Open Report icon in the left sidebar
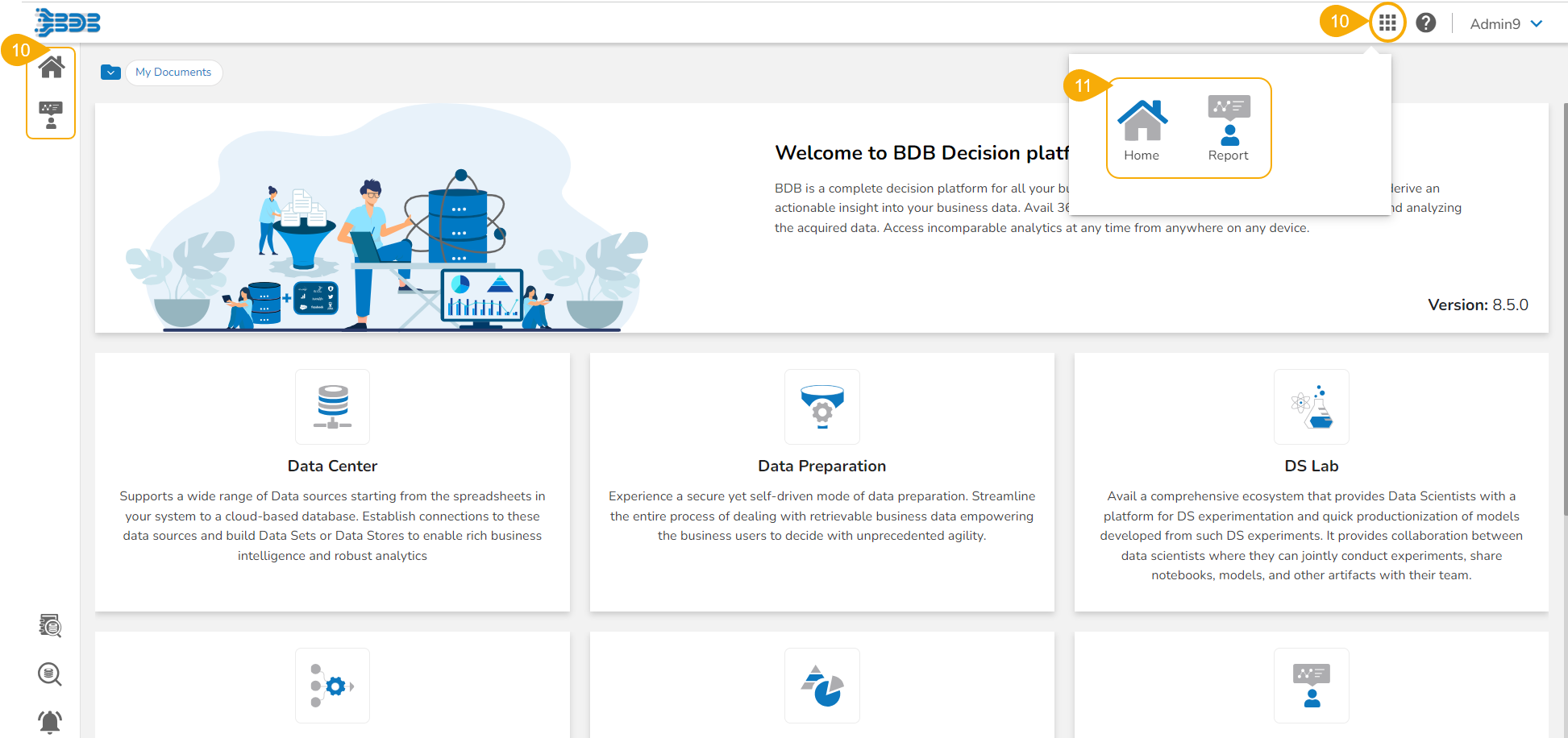 (x=51, y=114)
